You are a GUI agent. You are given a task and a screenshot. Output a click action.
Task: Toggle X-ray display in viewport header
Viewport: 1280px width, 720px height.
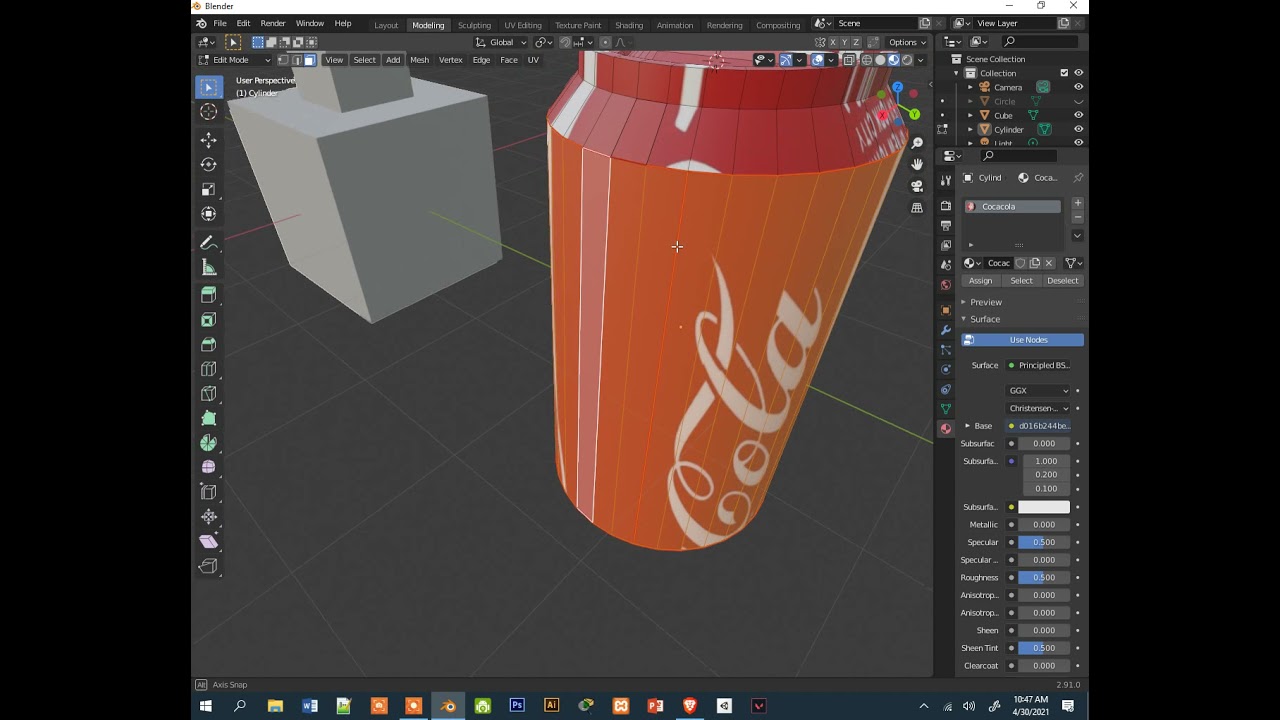click(x=849, y=60)
